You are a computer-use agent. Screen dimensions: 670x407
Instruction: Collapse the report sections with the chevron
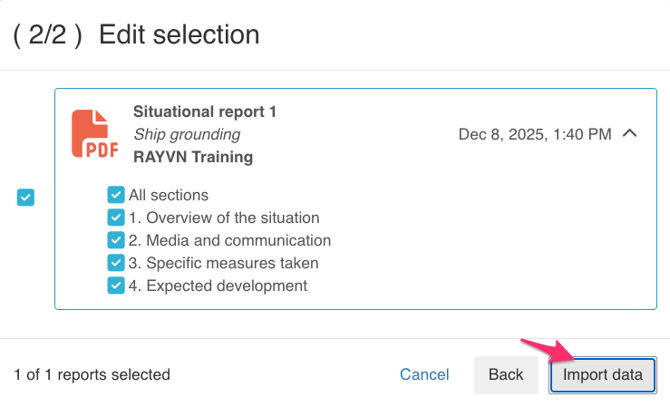click(x=630, y=134)
